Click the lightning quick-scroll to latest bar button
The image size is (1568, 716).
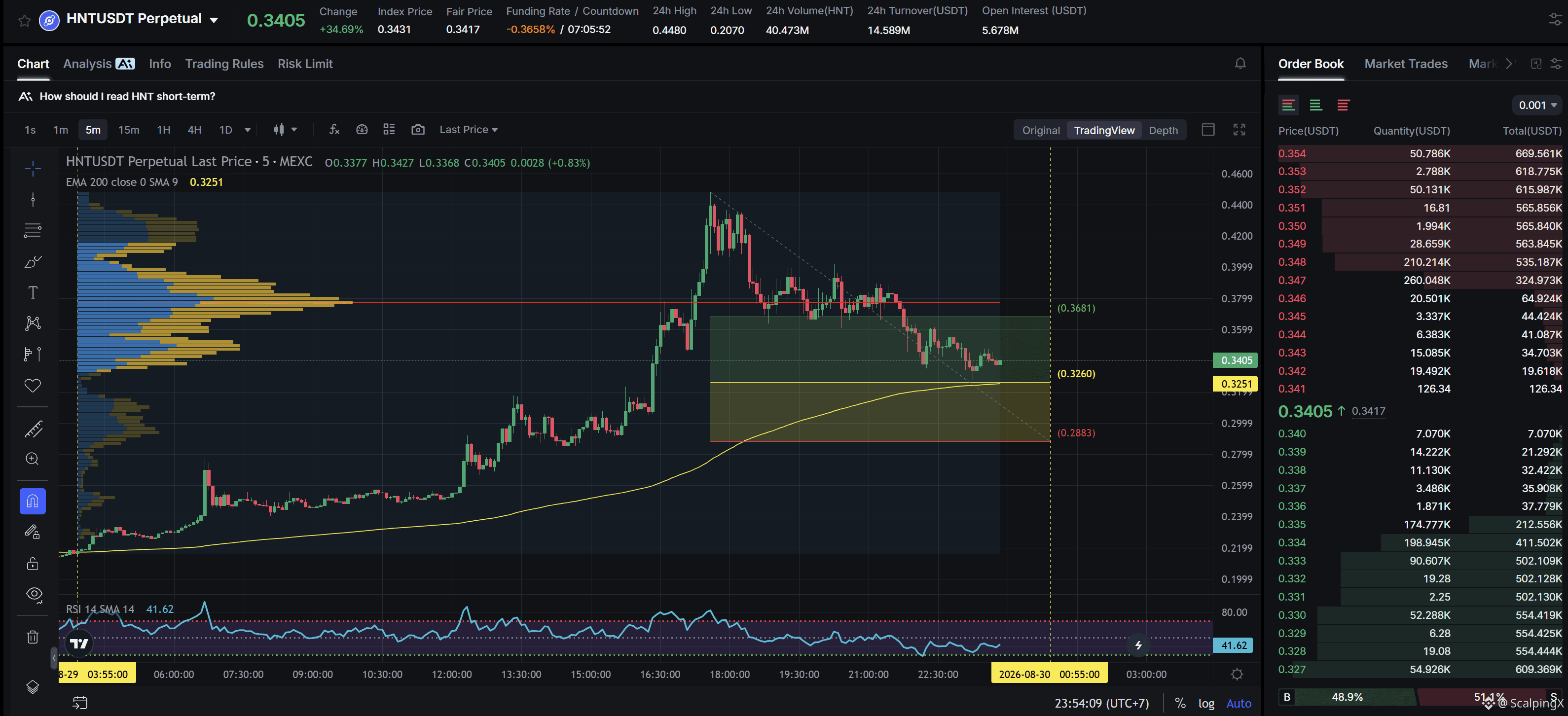point(1138,645)
